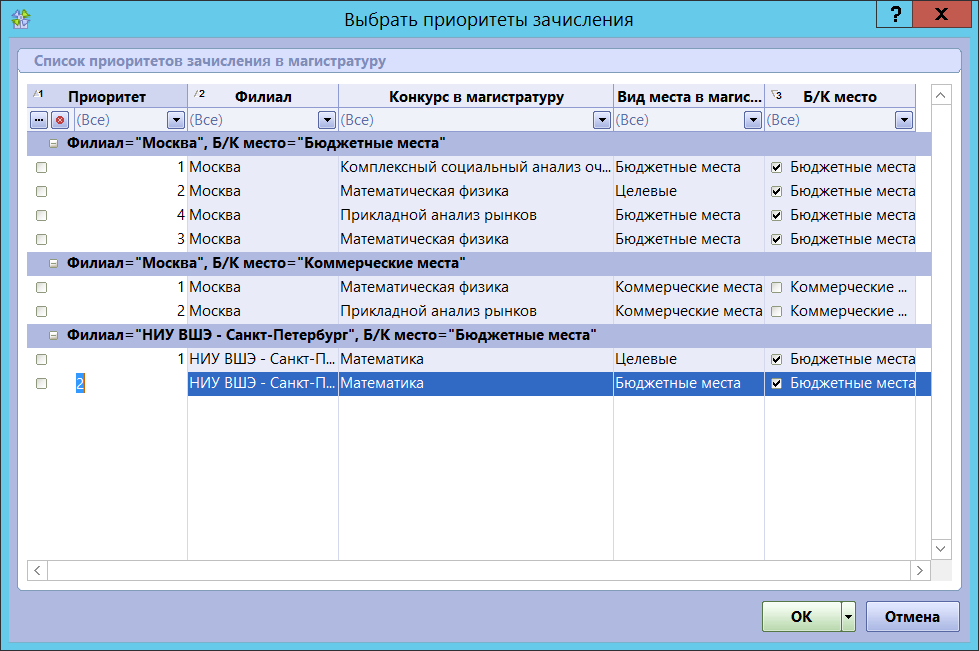Collapse Москва Коммерческие места group
This screenshot has height=651, width=979.
coord(53,263)
